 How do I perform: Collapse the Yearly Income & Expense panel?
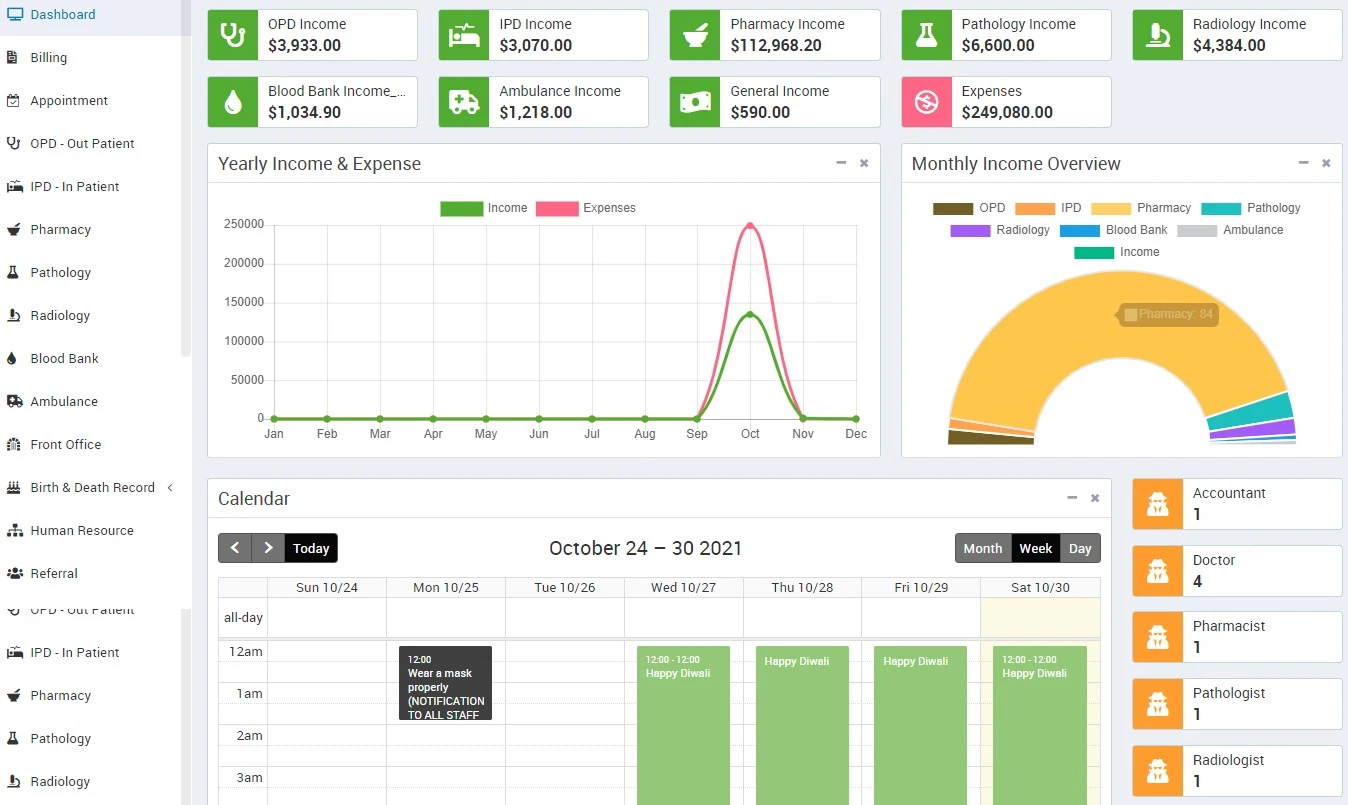[841, 163]
